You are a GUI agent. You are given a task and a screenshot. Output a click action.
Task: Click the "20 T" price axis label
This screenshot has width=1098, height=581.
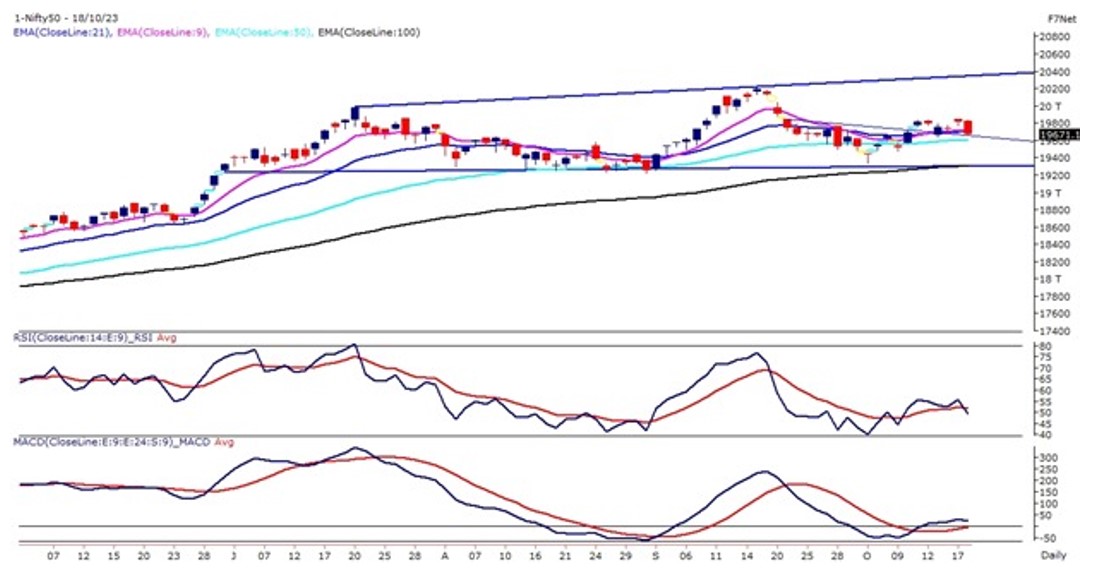(x=1051, y=106)
